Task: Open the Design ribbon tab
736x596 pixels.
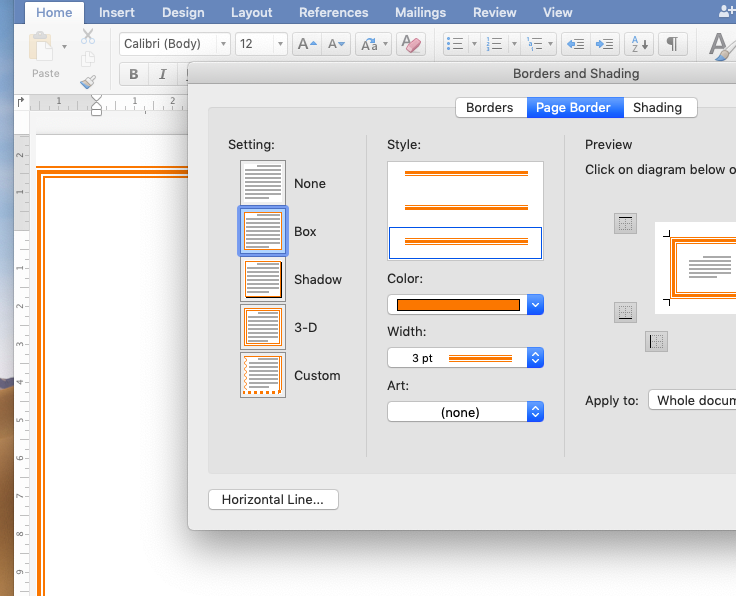Action: [183, 13]
